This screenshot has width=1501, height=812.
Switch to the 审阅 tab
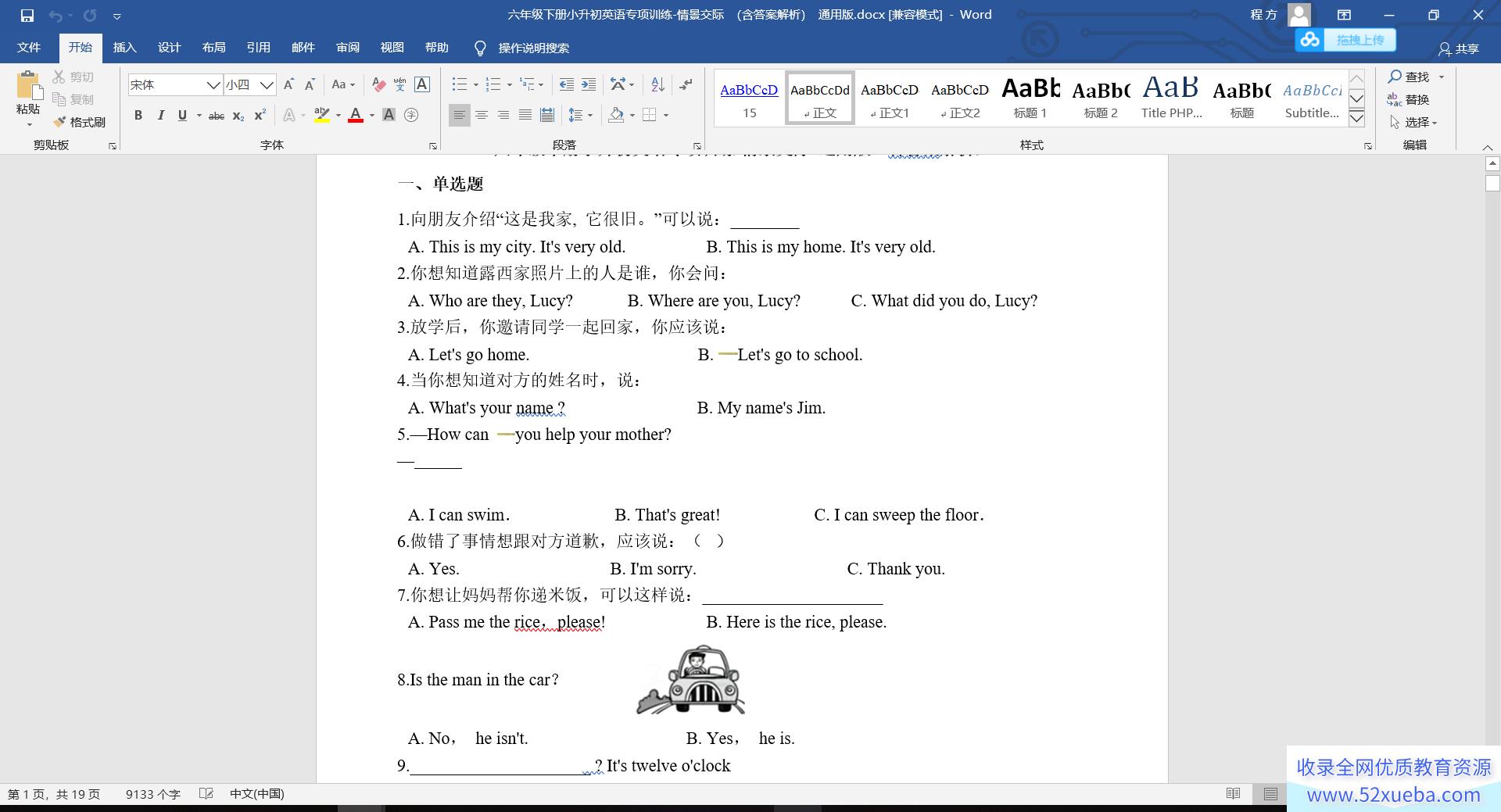pyautogui.click(x=348, y=48)
